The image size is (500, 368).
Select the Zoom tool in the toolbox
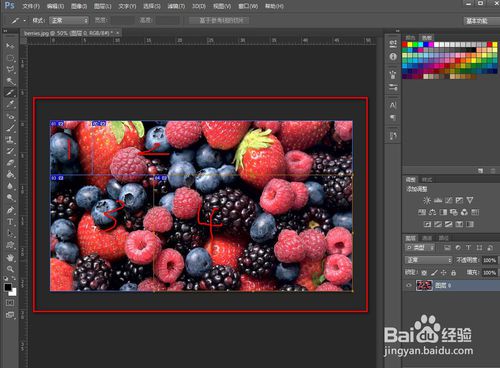click(x=10, y=269)
